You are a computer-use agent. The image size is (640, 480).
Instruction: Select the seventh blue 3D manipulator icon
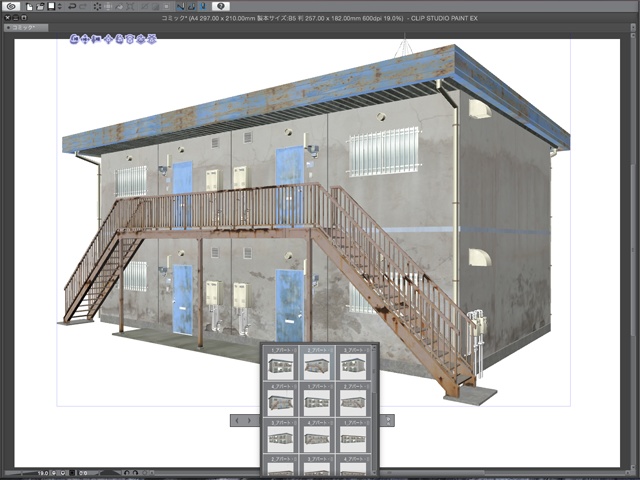click(141, 40)
